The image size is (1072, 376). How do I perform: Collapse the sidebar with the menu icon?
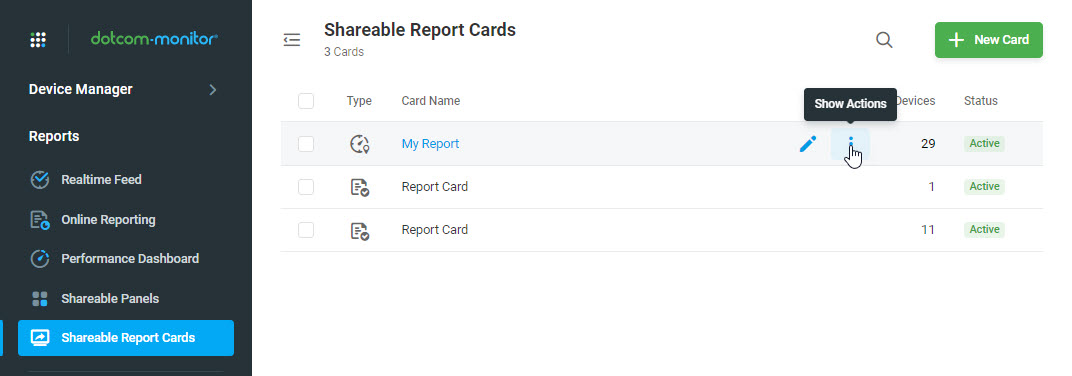coord(292,40)
